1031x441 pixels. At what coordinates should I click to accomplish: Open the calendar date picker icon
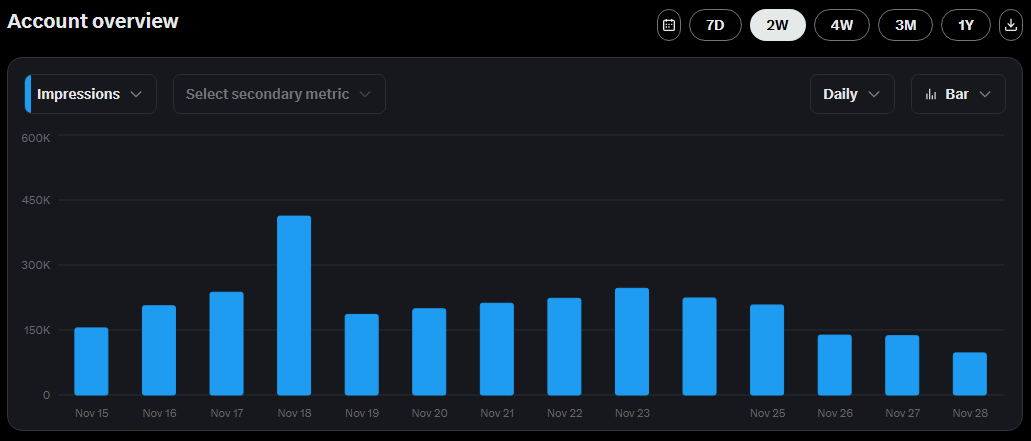(x=669, y=25)
